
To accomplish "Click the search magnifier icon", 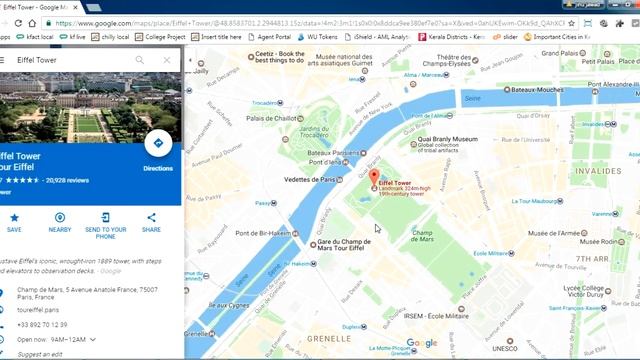I will (140, 60).
